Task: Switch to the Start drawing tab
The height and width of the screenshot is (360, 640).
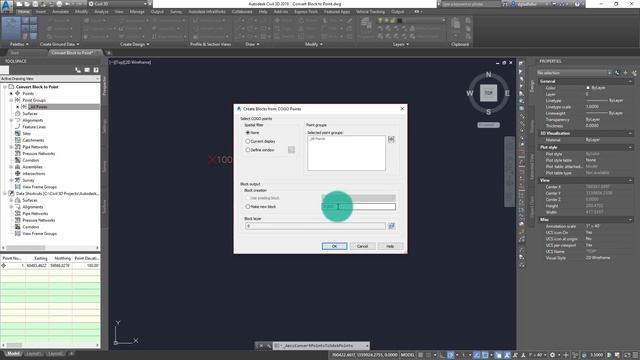Action: pos(15,53)
